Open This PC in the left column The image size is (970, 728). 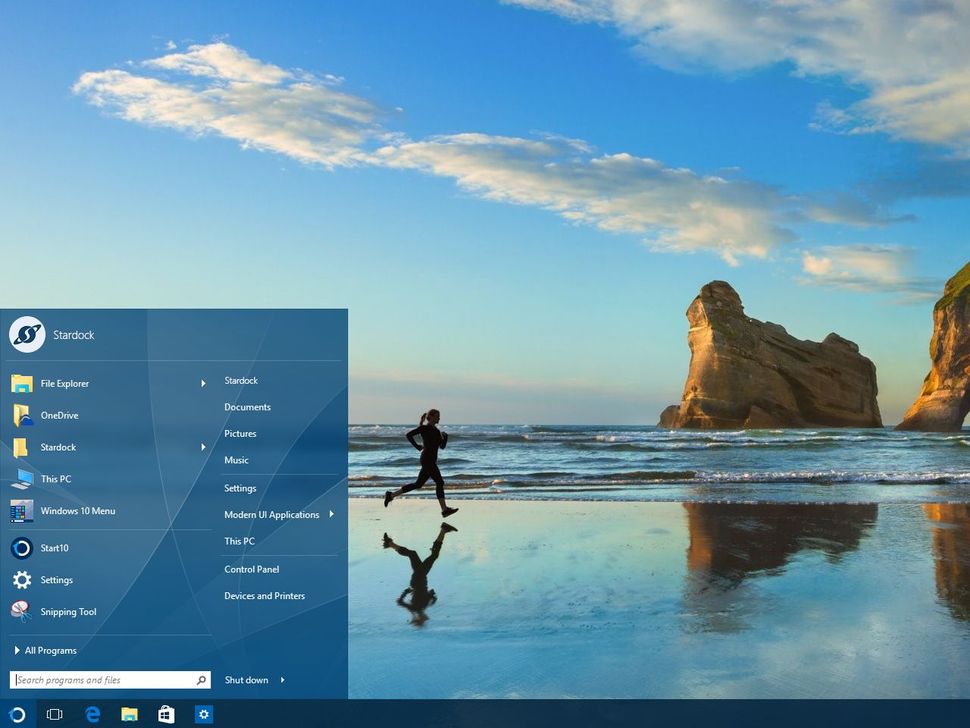(56, 479)
